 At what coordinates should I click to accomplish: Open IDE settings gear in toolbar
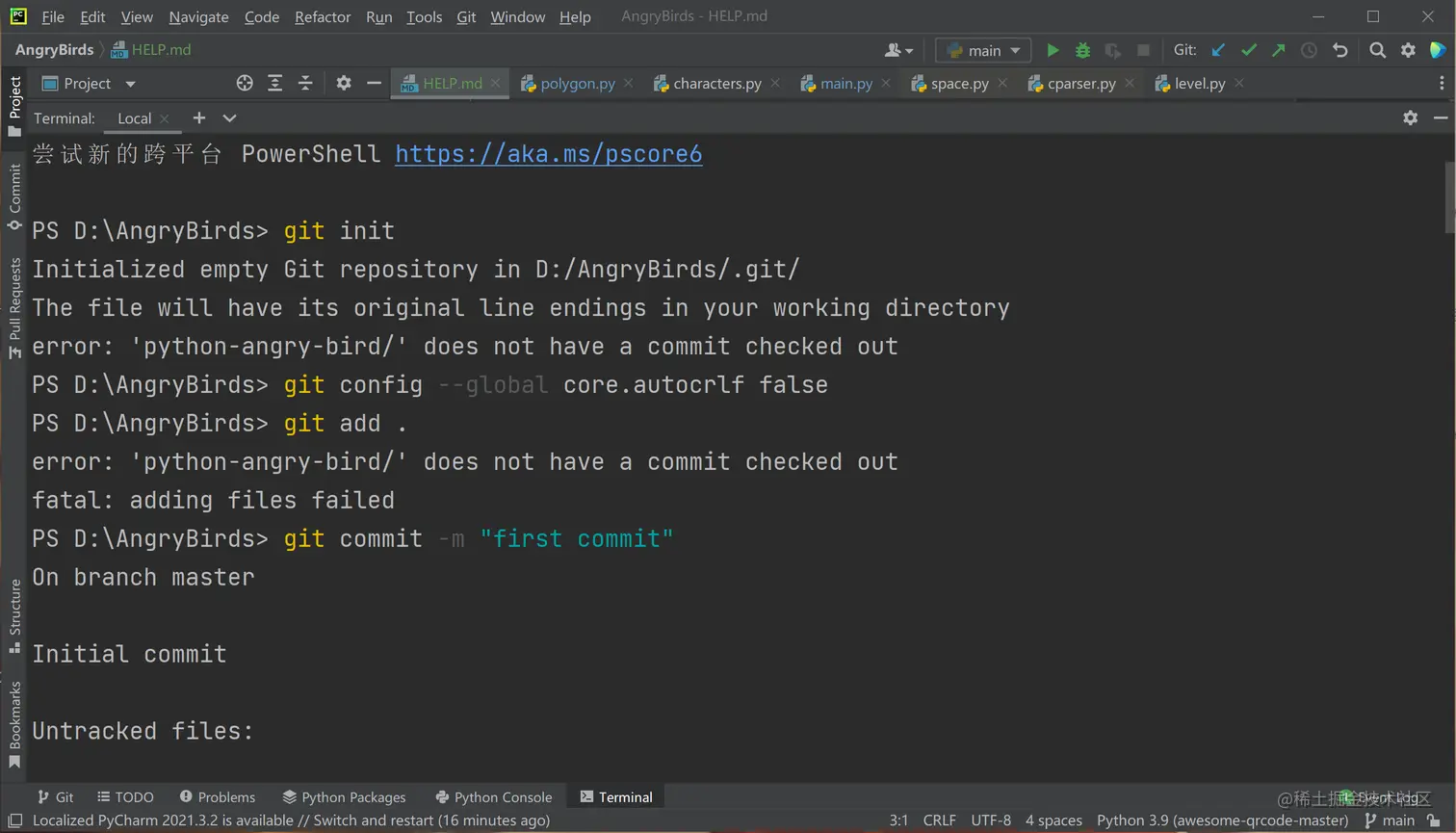pos(1408,50)
